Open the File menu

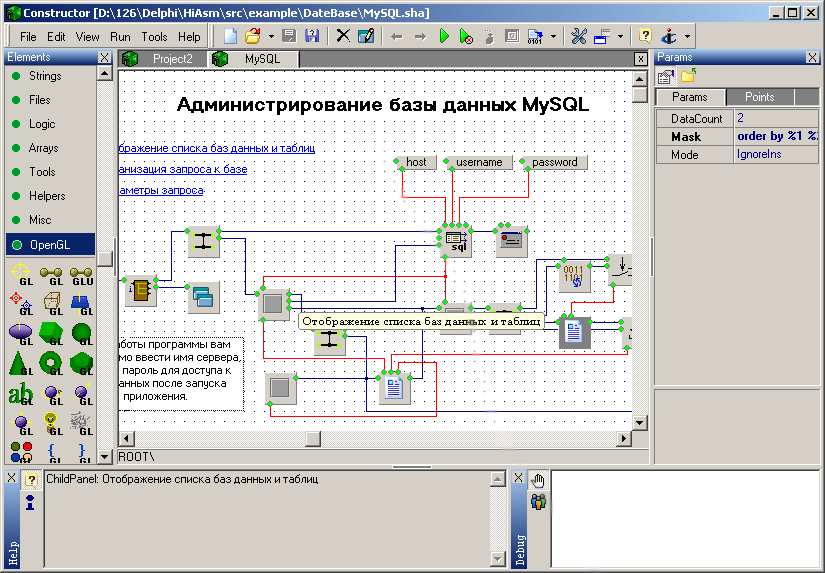[28, 36]
